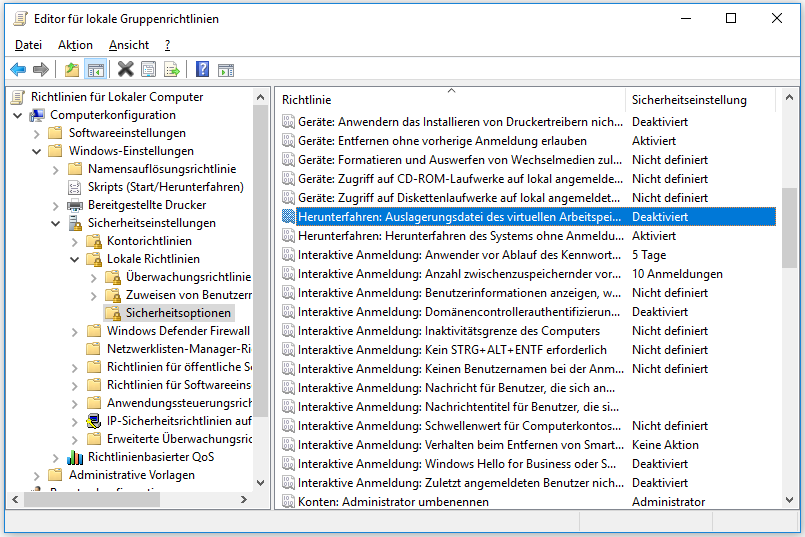Open Properties via the toolbar icon
Image resolution: width=805 pixels, height=537 pixels.
point(149,69)
